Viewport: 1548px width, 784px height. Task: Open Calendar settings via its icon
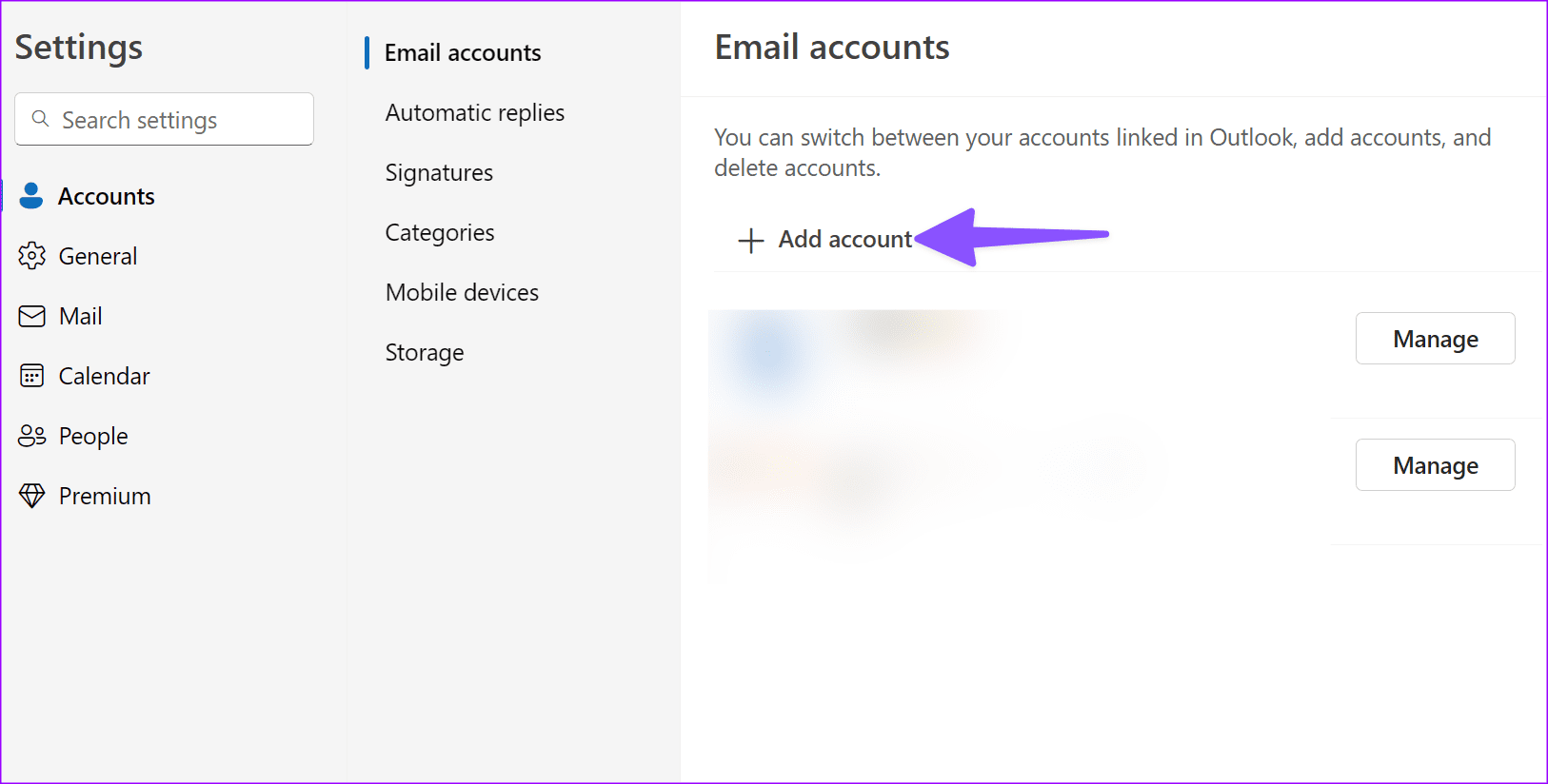pyautogui.click(x=31, y=375)
